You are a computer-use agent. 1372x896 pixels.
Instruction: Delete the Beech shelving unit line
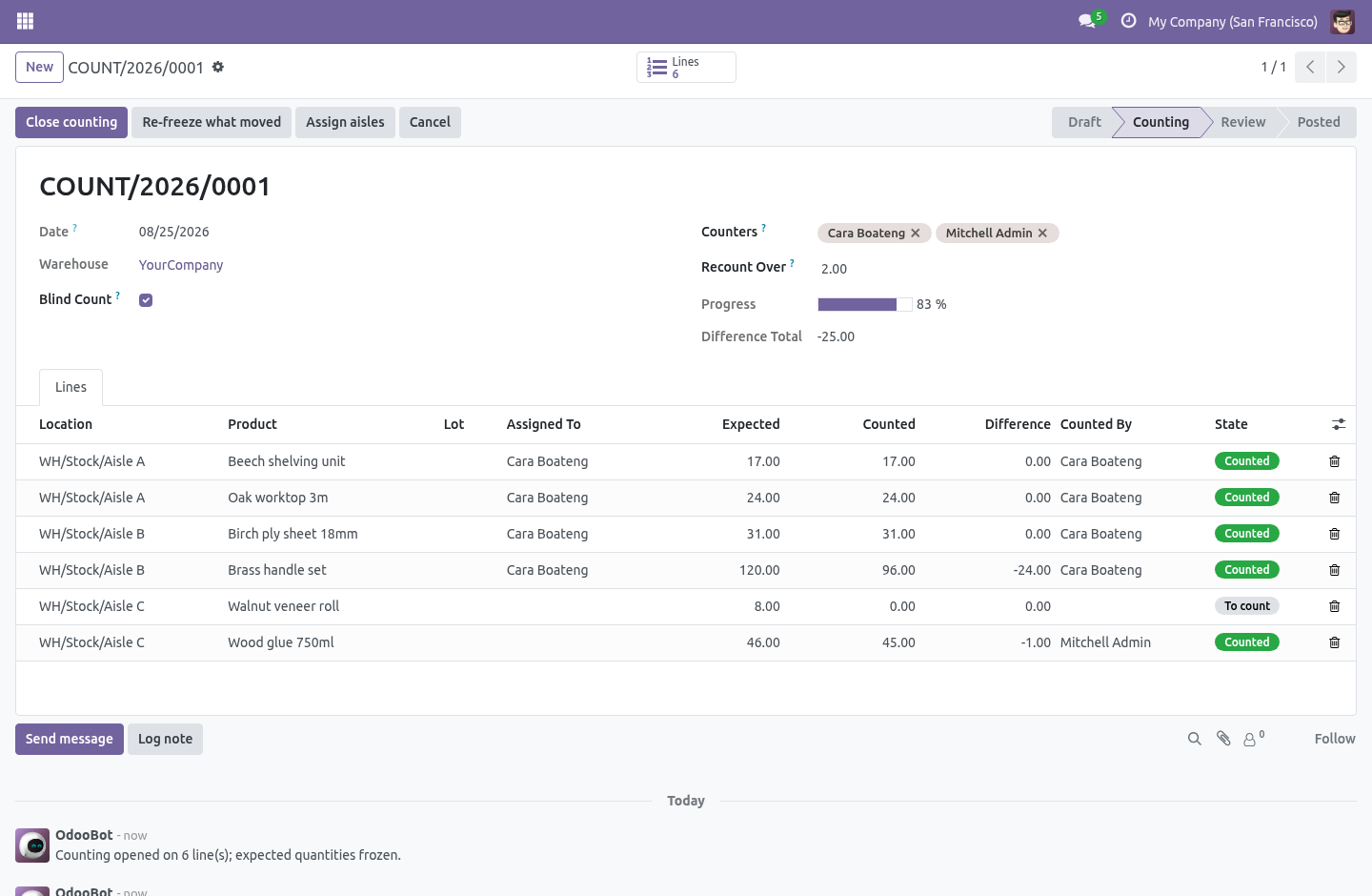point(1335,461)
